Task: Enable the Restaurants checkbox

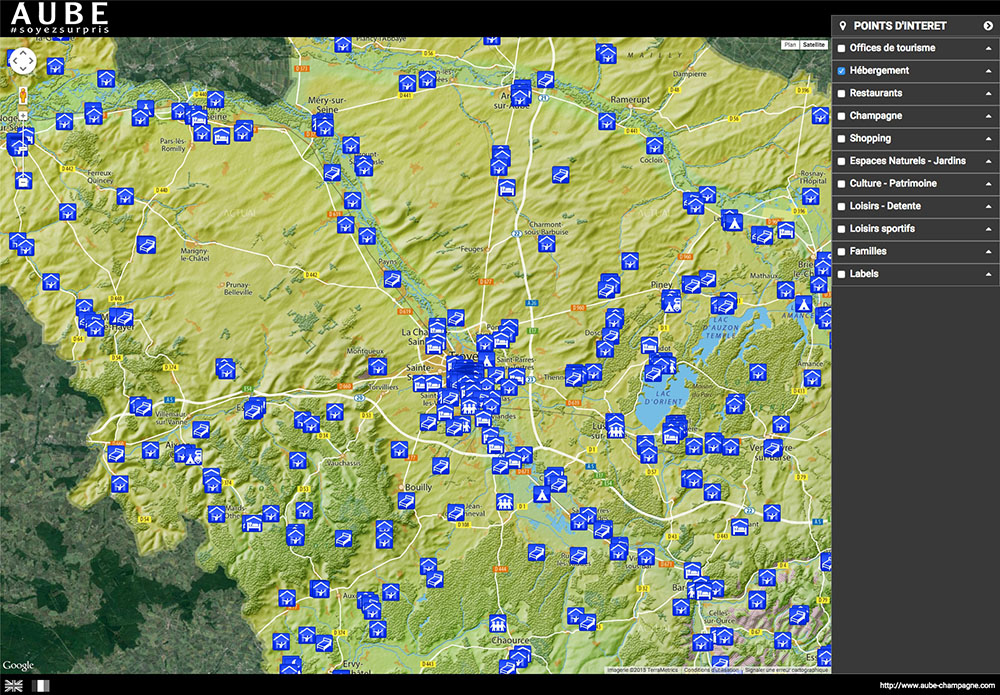Action: point(842,93)
